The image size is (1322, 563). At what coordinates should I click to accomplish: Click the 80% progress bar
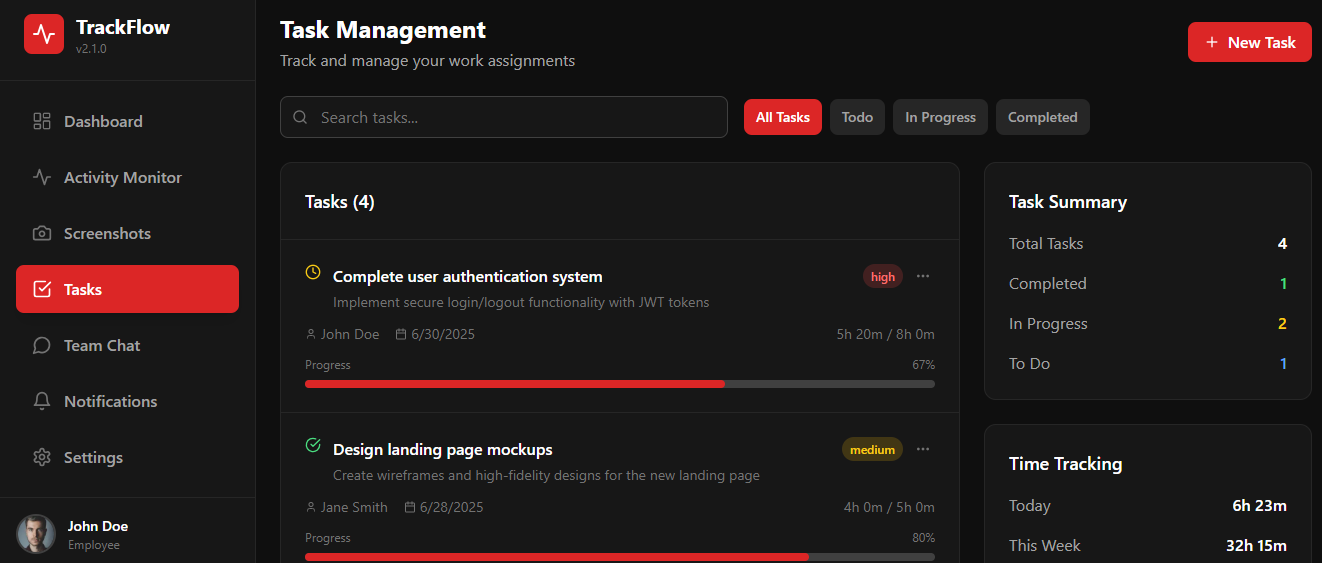click(x=620, y=557)
